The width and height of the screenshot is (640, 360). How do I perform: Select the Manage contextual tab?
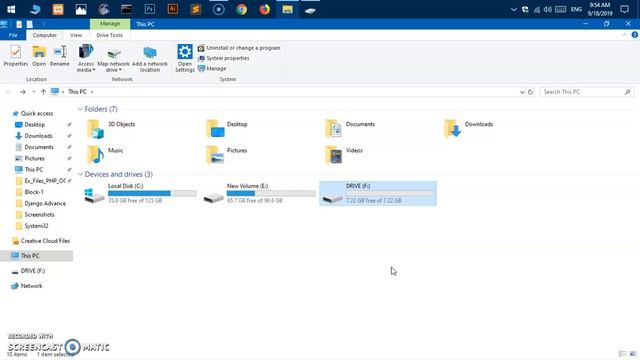[110, 24]
